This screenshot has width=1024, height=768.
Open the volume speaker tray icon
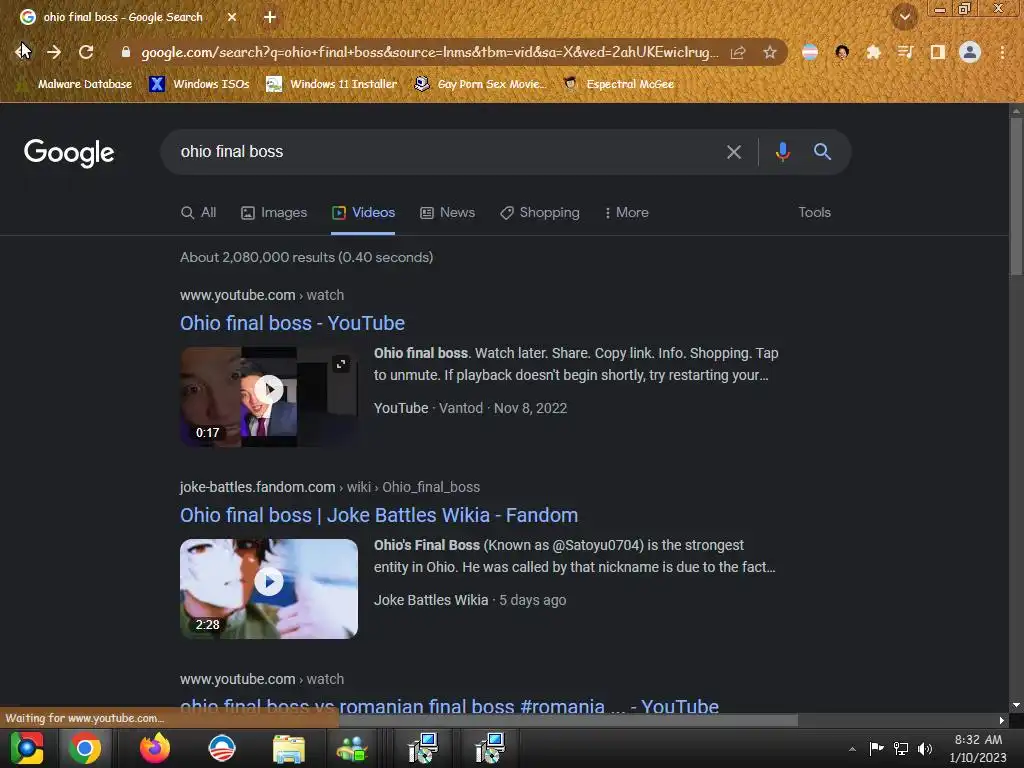click(925, 748)
